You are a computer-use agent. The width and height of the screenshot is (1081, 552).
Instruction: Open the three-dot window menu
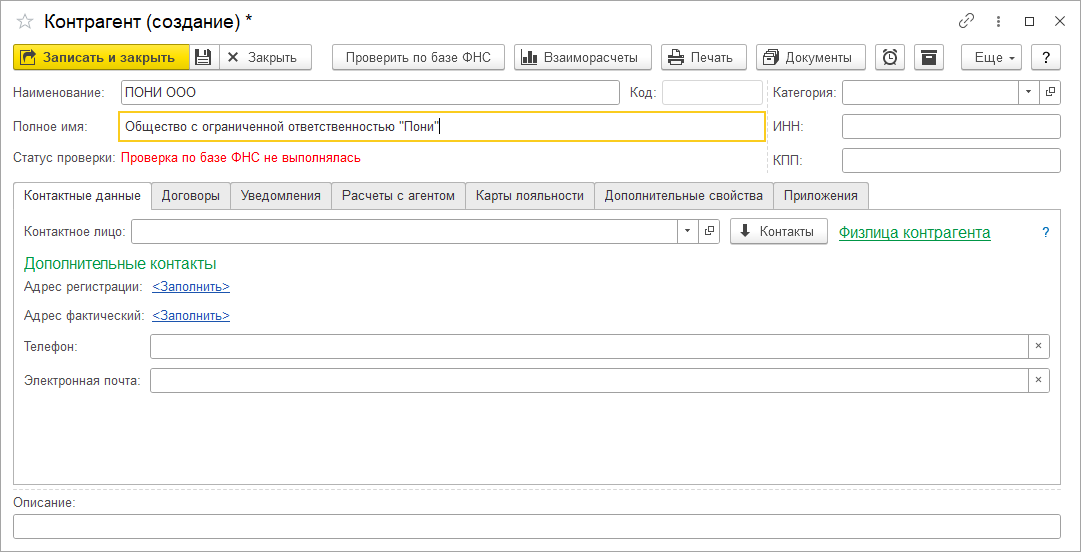click(x=998, y=21)
